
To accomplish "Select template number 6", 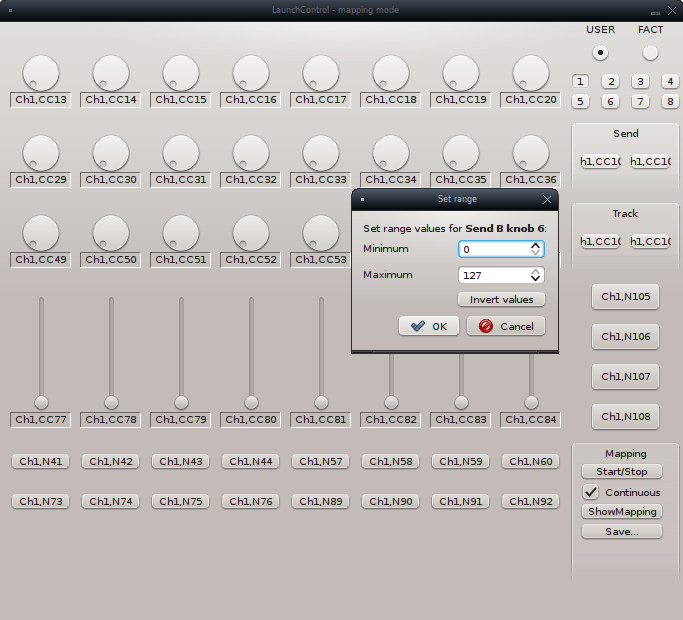I will pyautogui.click(x=610, y=101).
